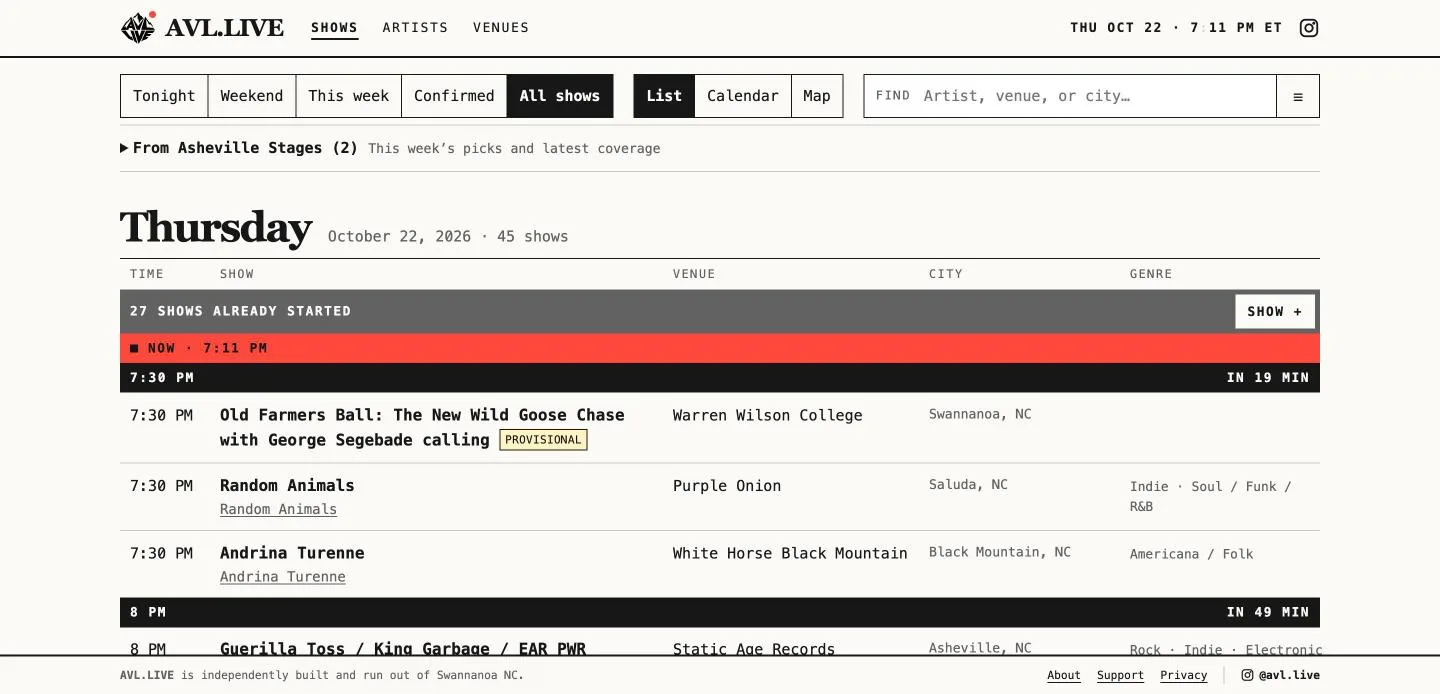Expand the 27 already-started shows with SHOW +
The height and width of the screenshot is (694, 1440).
click(x=1275, y=311)
